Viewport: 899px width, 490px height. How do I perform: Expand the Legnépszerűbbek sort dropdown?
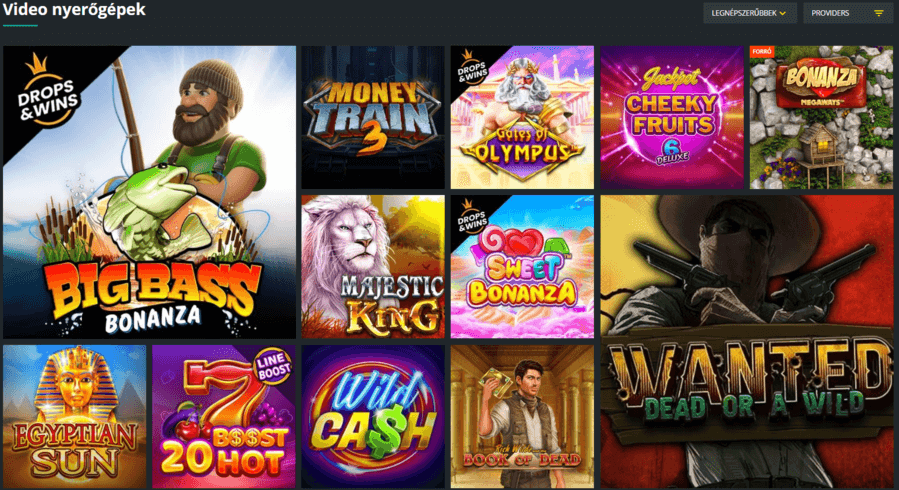(750, 13)
